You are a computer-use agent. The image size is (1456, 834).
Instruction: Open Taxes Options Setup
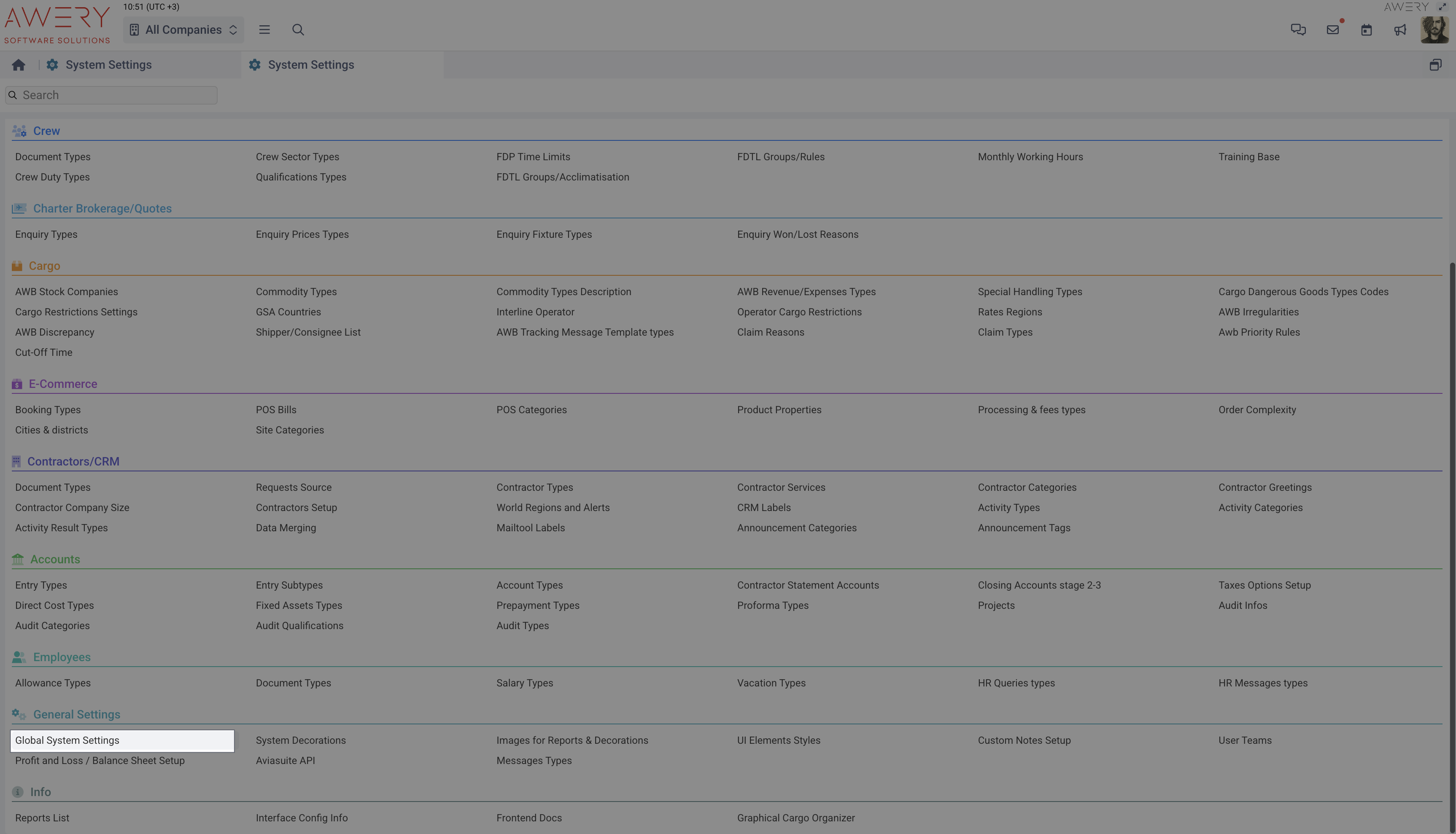(x=1264, y=585)
